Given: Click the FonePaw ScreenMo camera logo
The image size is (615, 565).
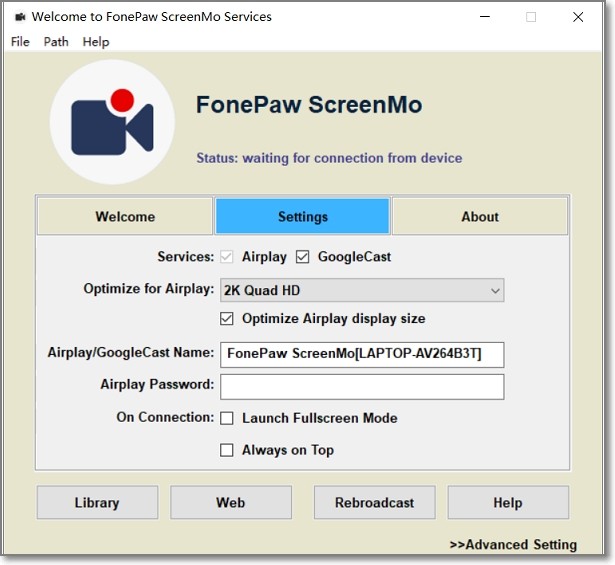Looking at the screenshot, I should [x=112, y=122].
